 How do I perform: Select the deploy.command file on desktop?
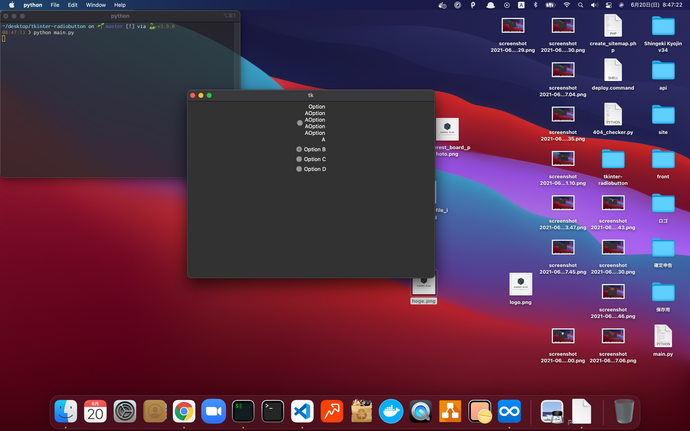tap(613, 74)
